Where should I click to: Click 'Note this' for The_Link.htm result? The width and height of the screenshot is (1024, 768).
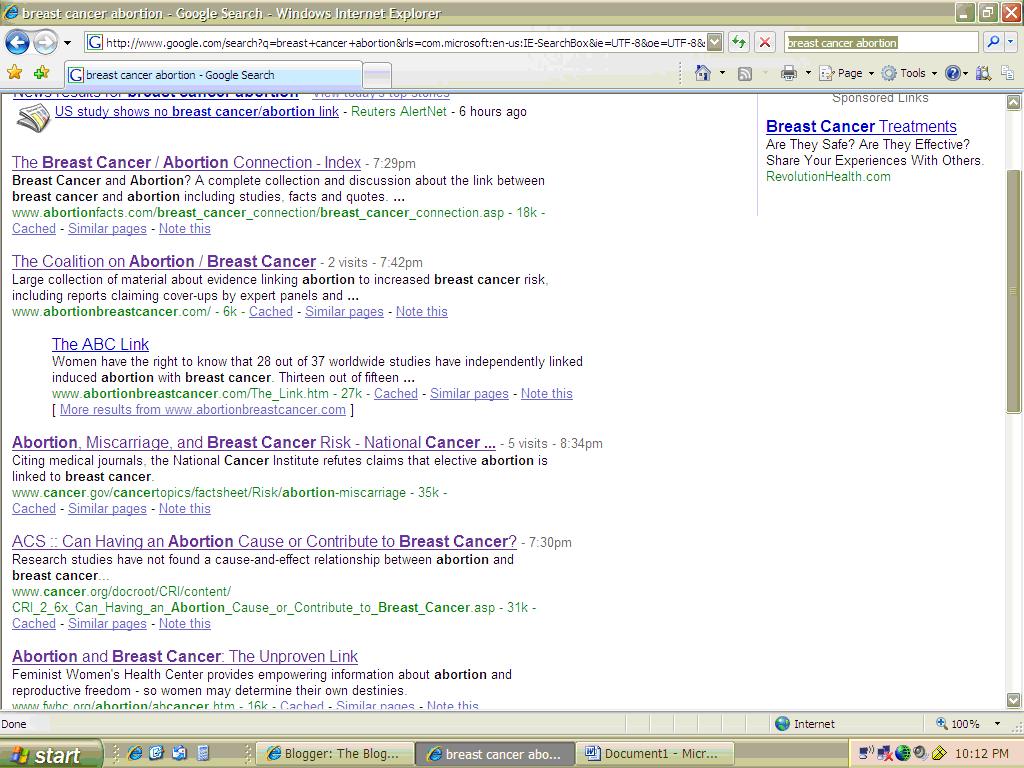click(x=547, y=394)
